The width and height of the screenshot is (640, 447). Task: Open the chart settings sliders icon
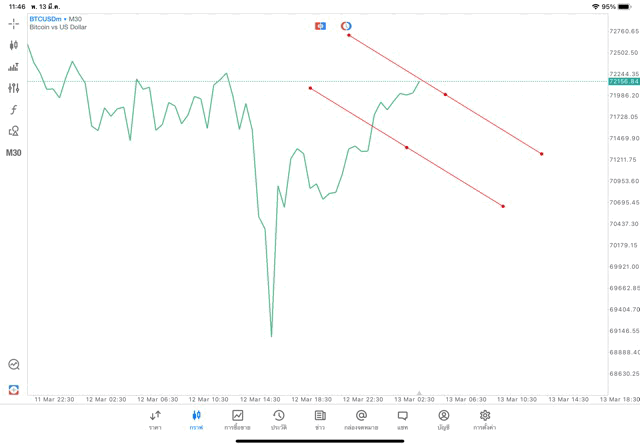13,88
